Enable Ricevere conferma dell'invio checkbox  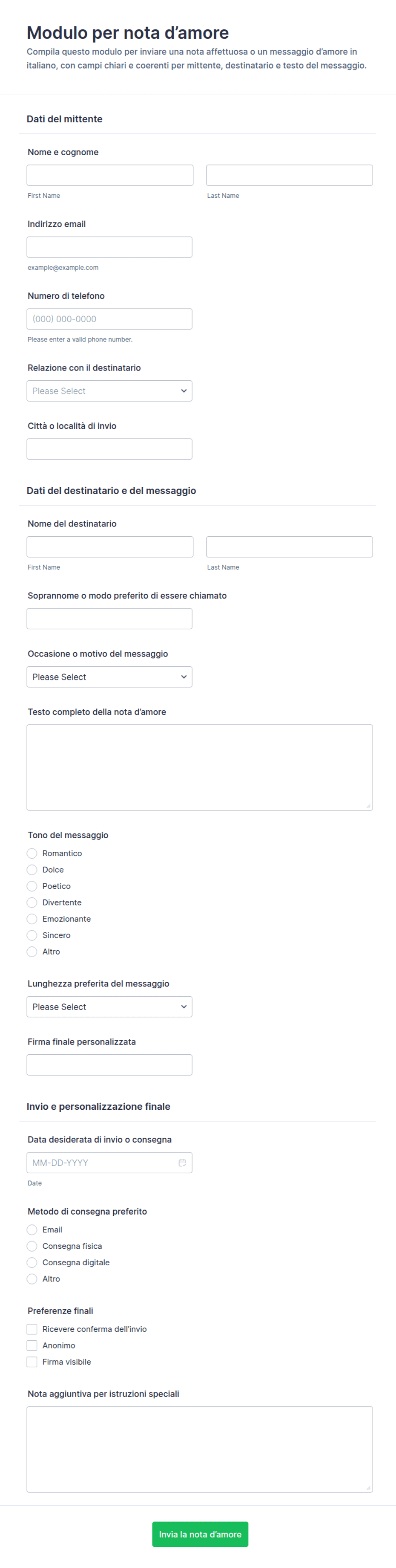(32, 1329)
